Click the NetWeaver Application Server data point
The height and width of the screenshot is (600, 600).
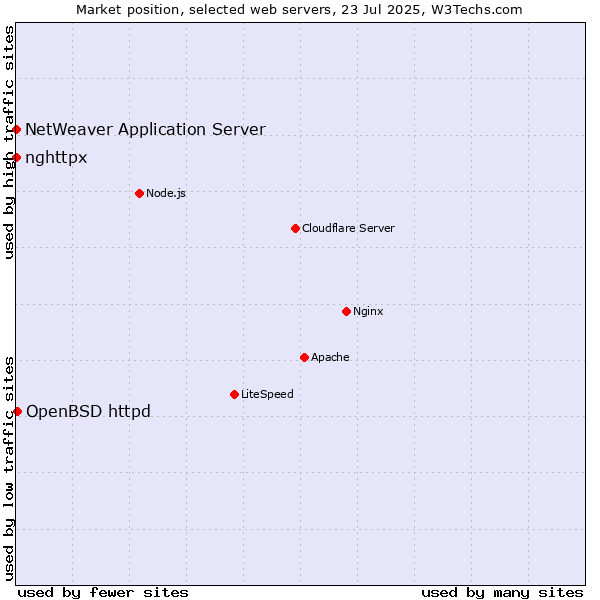click(x=16, y=130)
